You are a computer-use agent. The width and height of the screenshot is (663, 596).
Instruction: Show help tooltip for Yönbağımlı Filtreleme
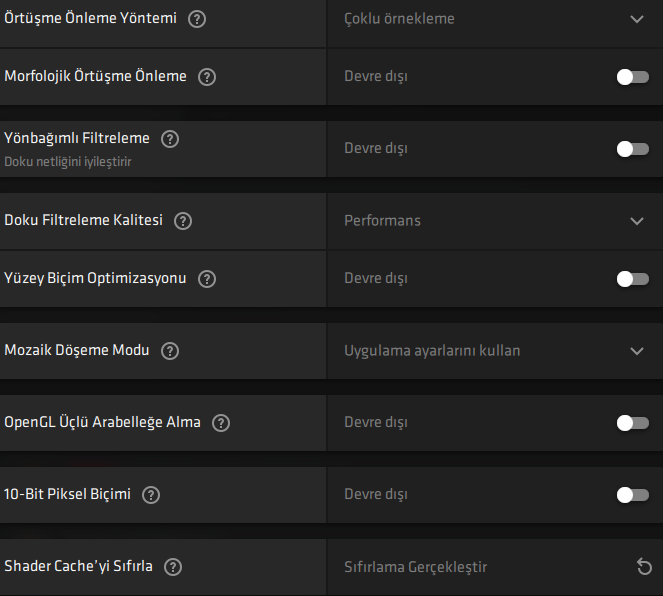click(170, 139)
